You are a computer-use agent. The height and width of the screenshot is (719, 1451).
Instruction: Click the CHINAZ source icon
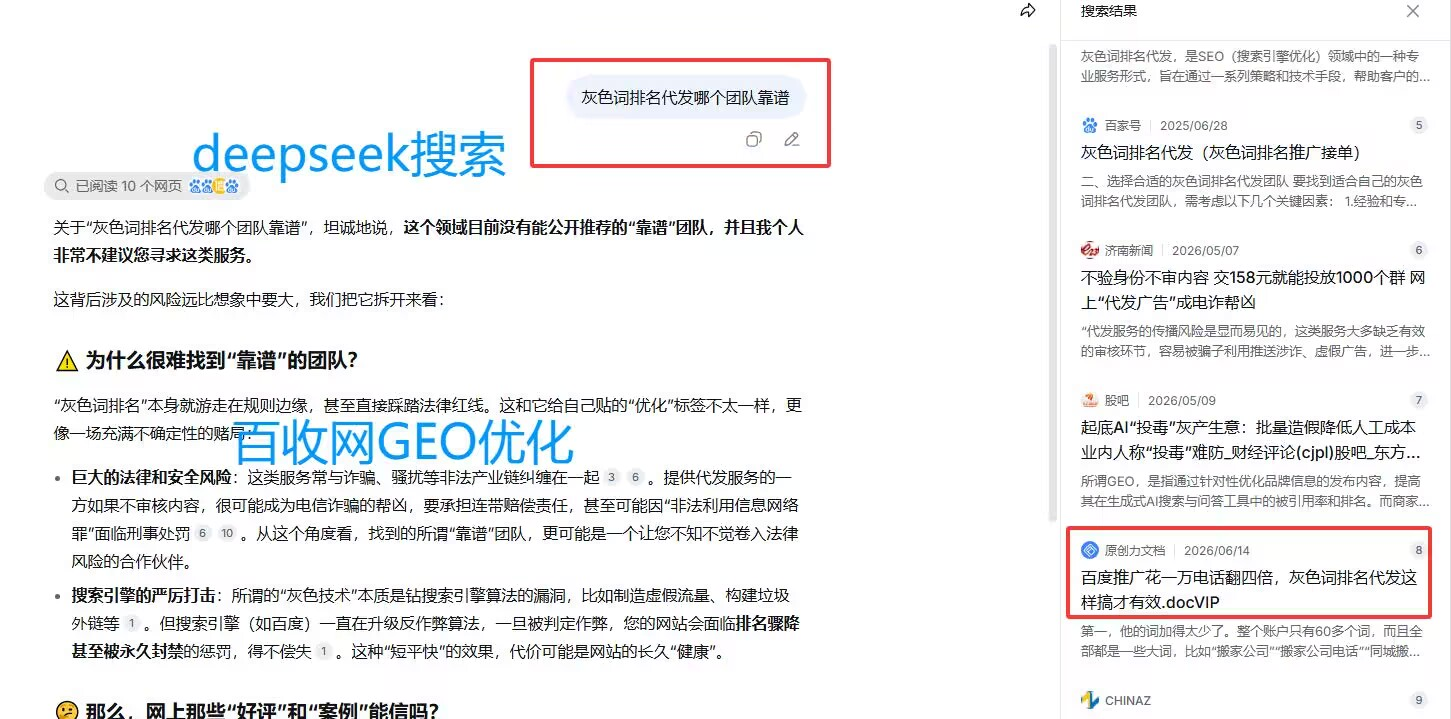click(x=1090, y=700)
